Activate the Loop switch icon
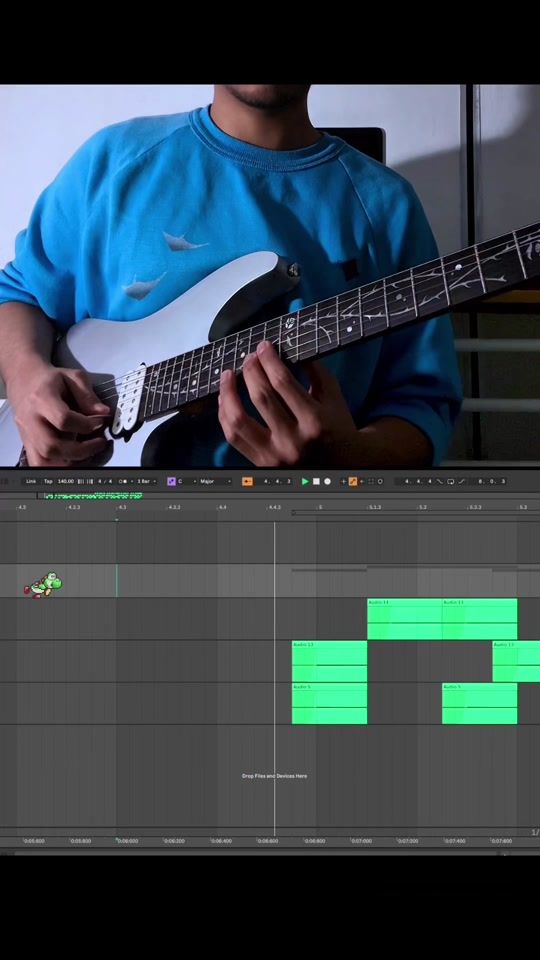 click(x=451, y=481)
